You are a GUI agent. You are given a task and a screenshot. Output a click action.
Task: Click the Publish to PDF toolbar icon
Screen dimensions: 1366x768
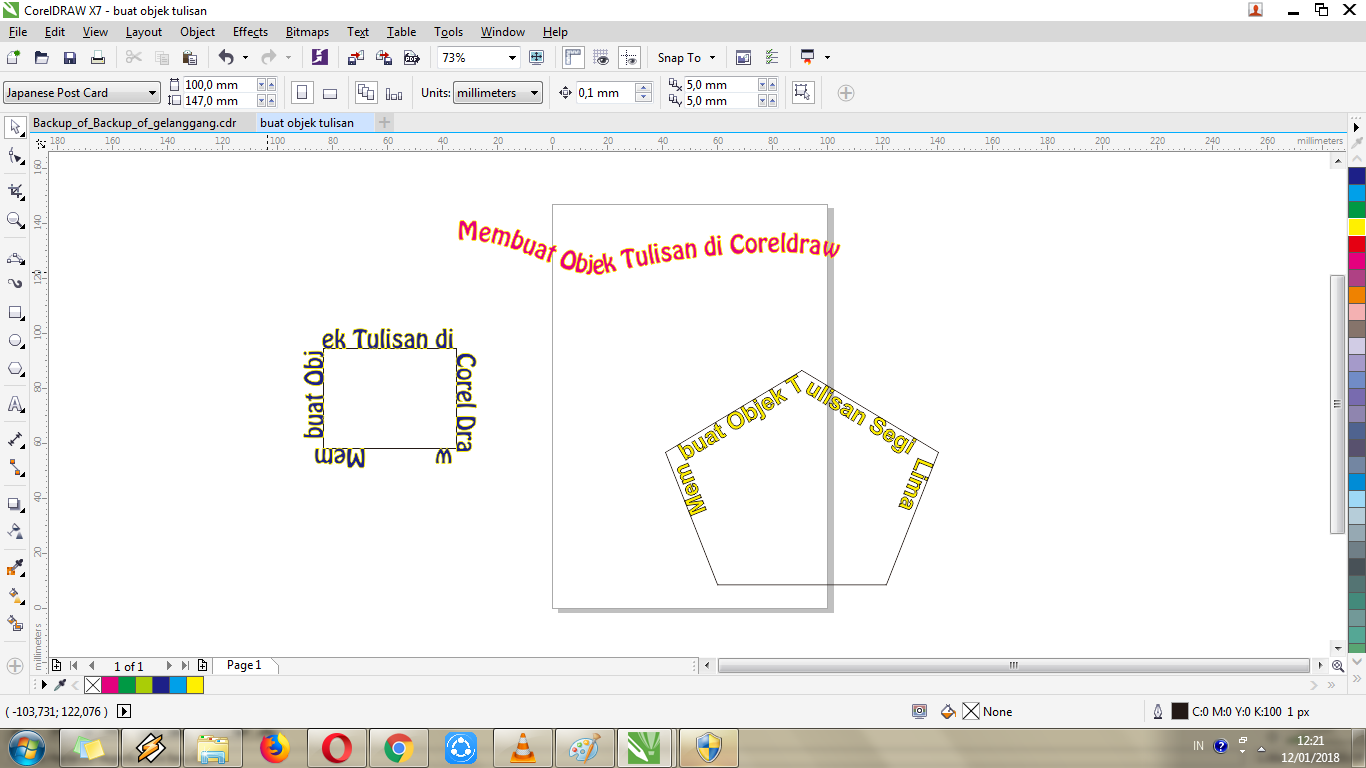click(409, 57)
